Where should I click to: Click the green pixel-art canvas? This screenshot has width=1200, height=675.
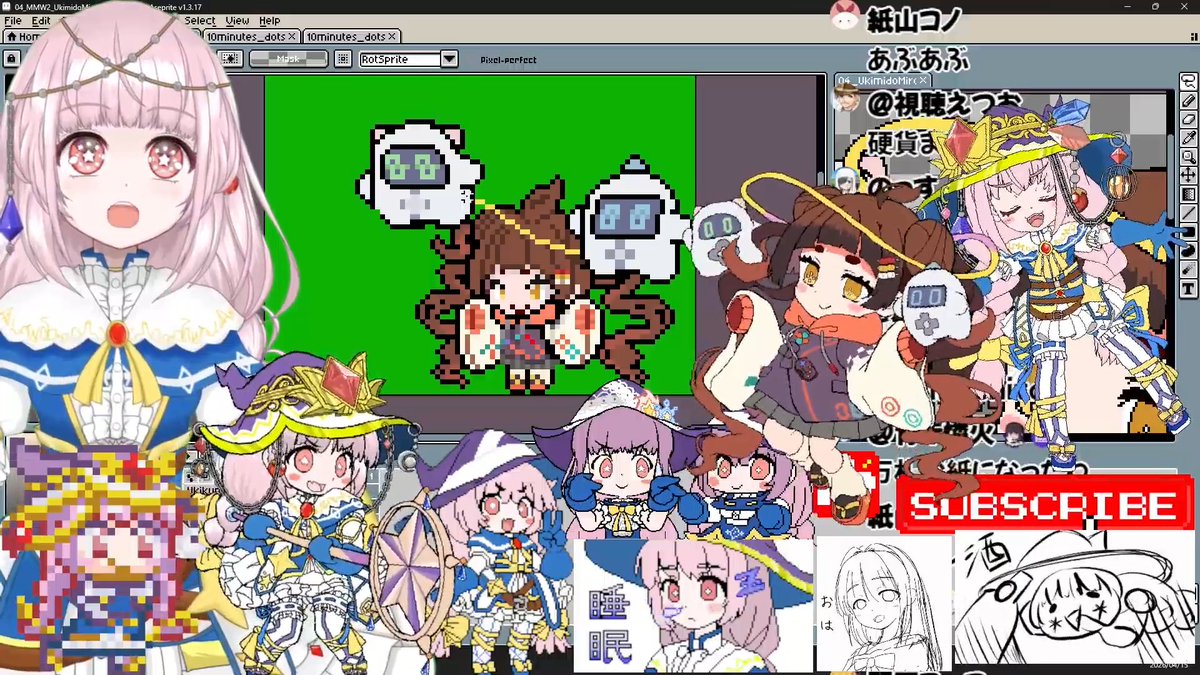pos(479,235)
